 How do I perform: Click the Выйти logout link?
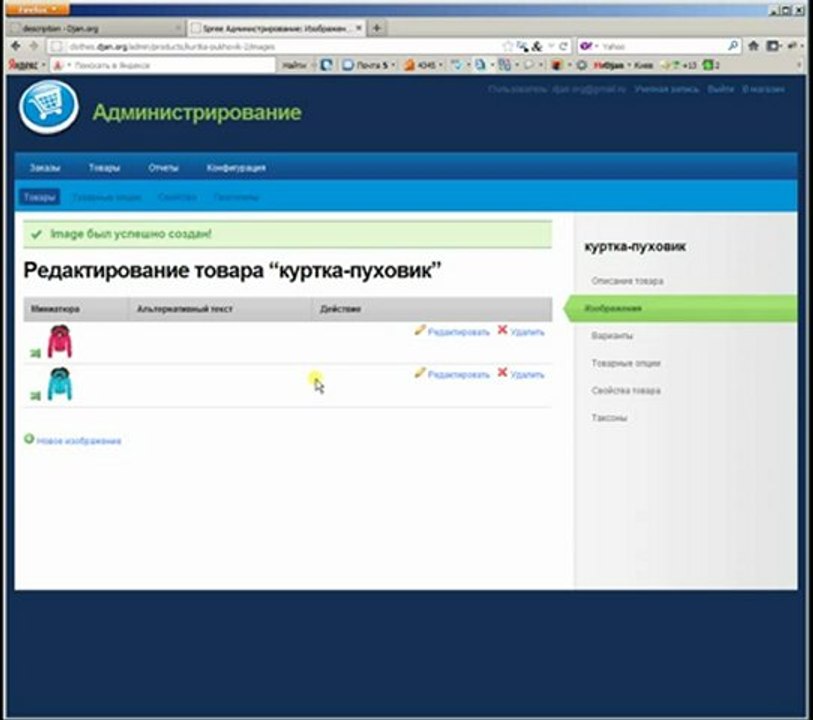[721, 89]
